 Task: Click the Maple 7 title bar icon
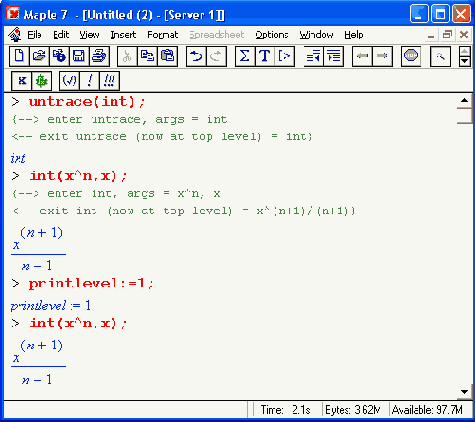13,14
